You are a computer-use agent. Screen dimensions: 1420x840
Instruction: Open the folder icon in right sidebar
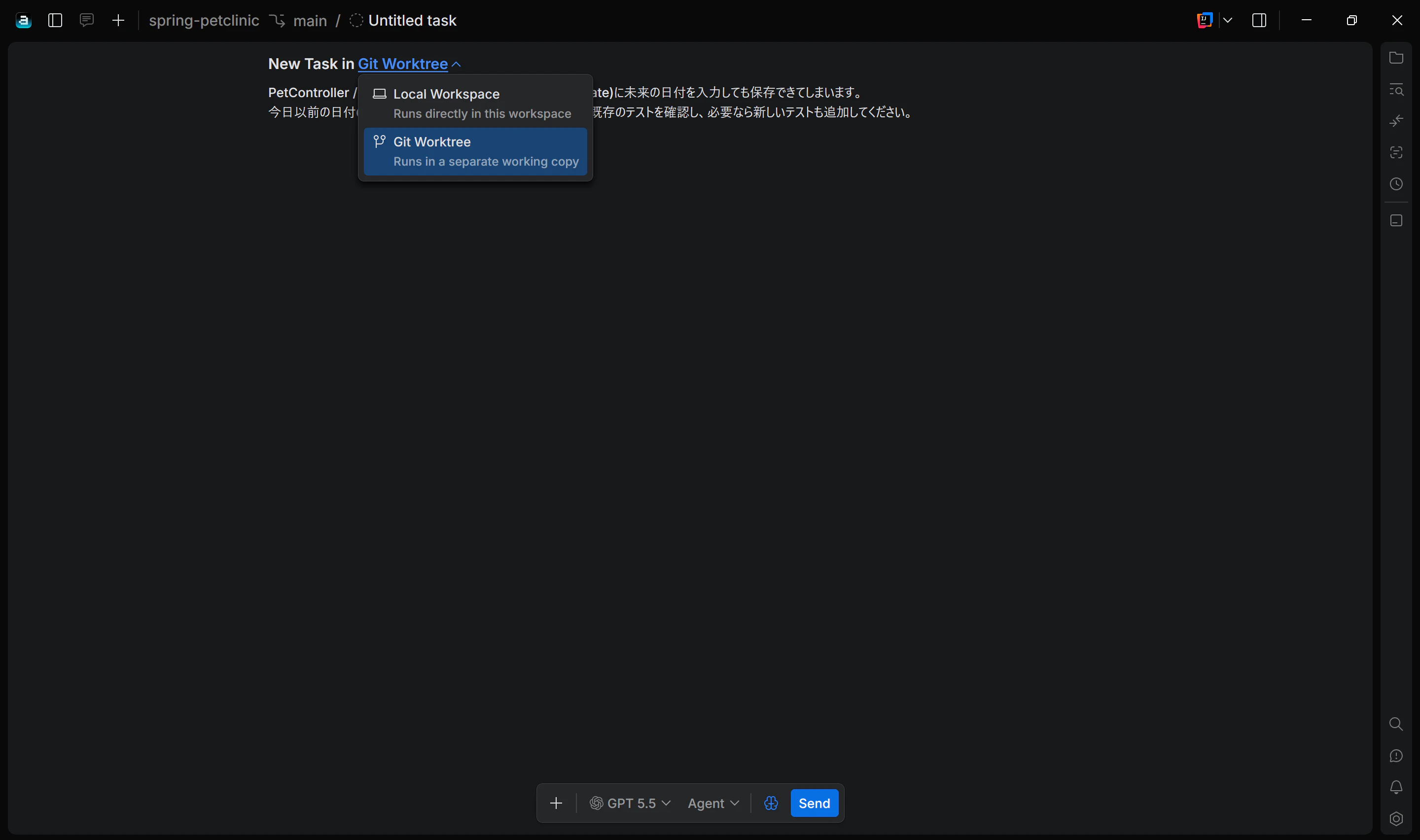coord(1396,58)
